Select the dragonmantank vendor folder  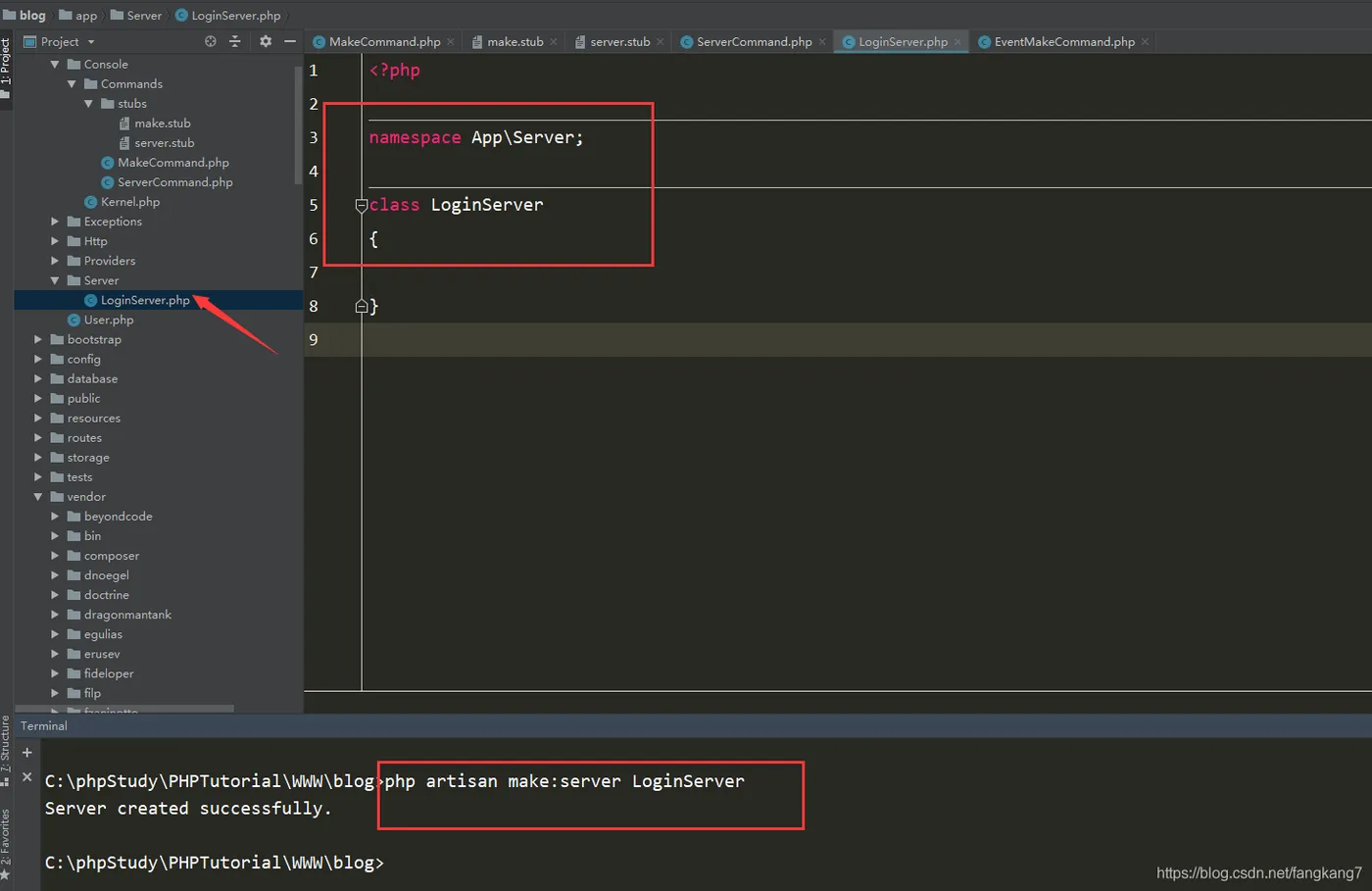[119, 615]
